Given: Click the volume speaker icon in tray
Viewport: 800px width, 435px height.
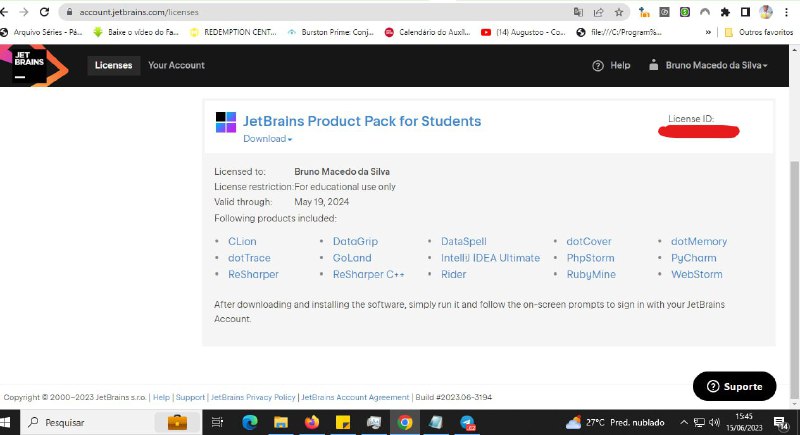Looking at the screenshot, I should click(714, 422).
